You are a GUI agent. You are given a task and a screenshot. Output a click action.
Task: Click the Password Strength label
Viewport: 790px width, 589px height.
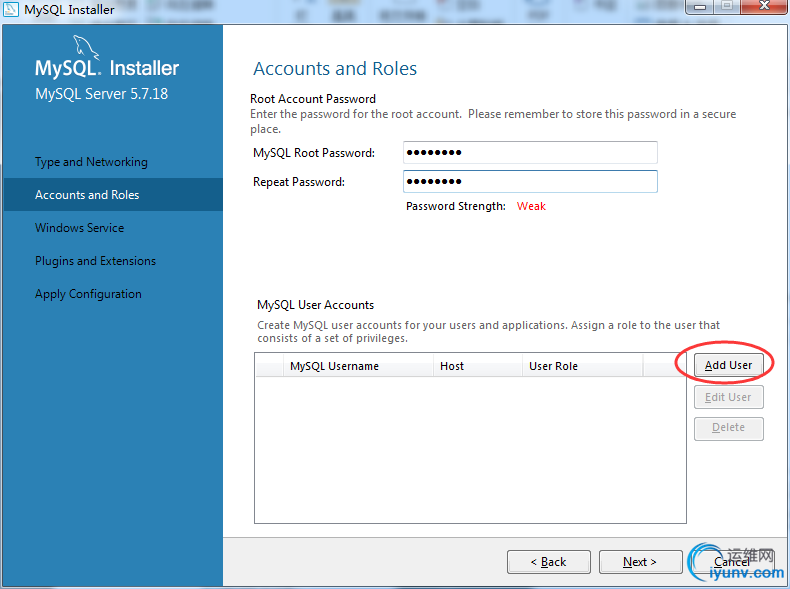tap(455, 206)
